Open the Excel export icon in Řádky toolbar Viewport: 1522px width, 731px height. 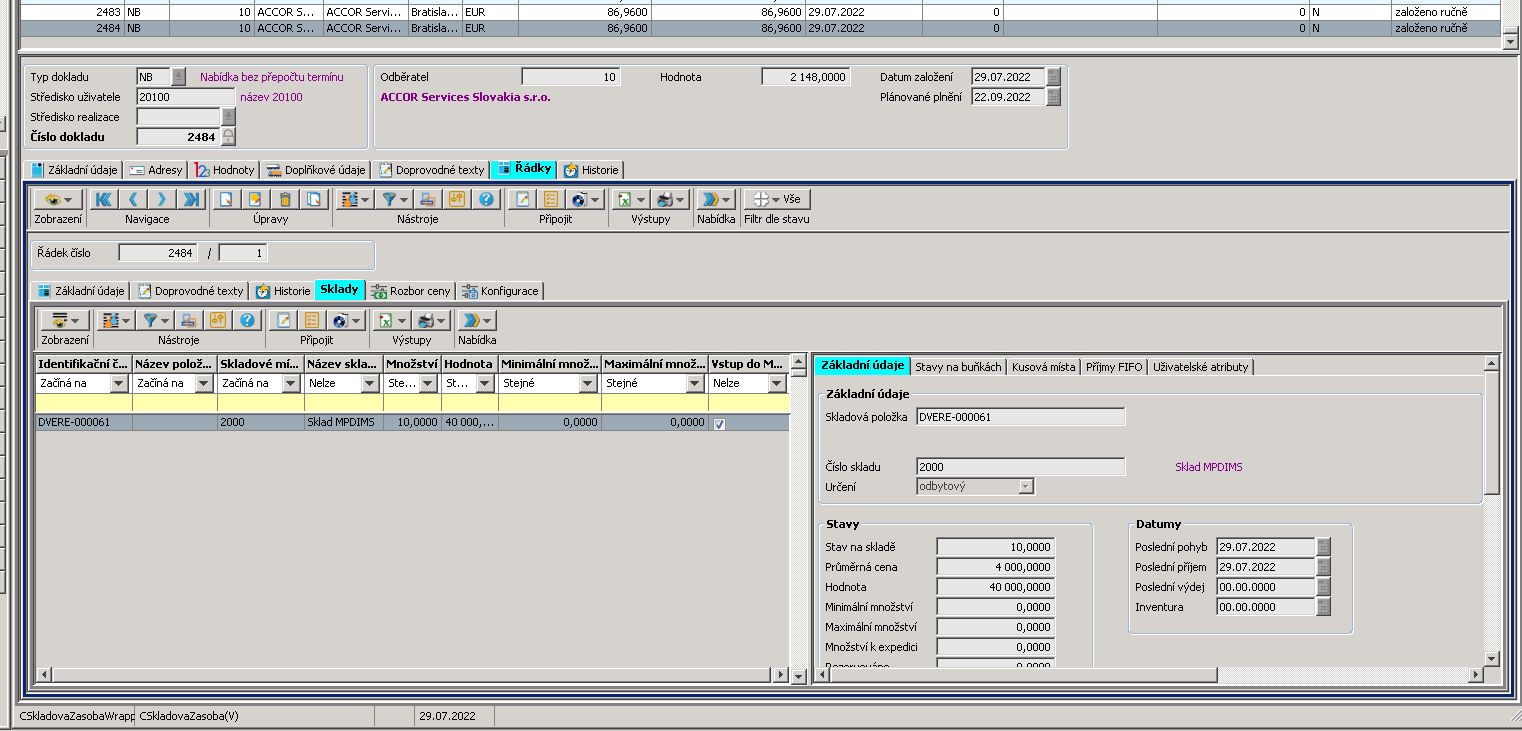[624, 199]
